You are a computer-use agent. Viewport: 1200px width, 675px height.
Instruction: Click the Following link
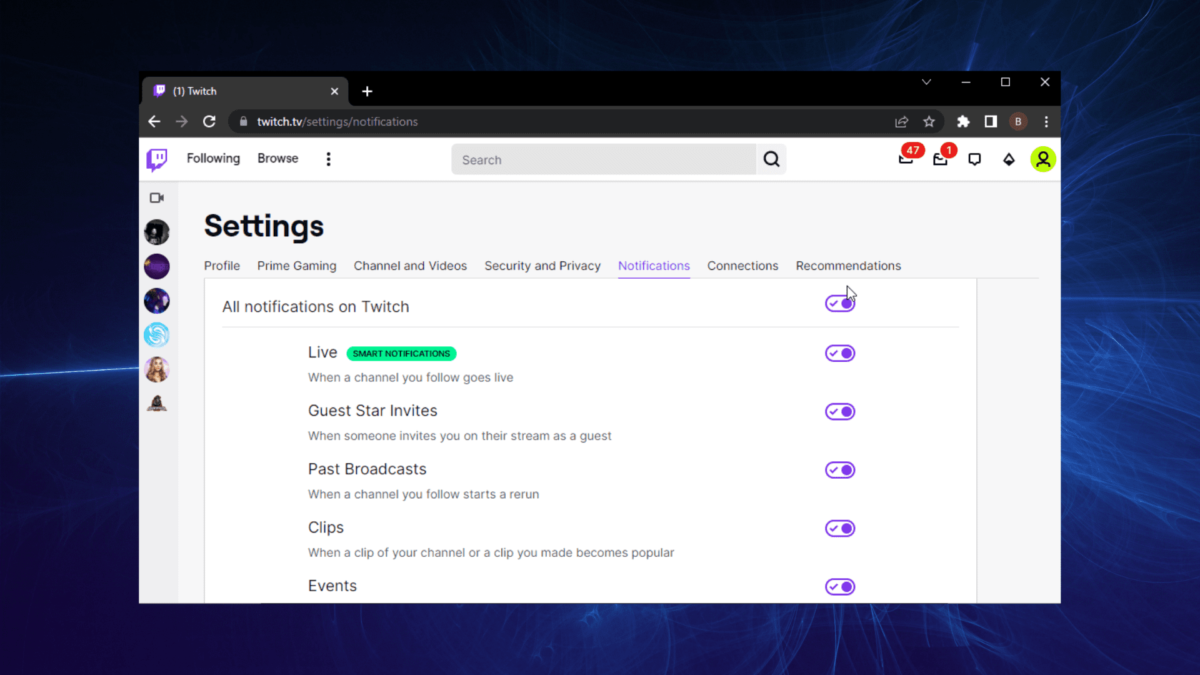click(x=213, y=158)
